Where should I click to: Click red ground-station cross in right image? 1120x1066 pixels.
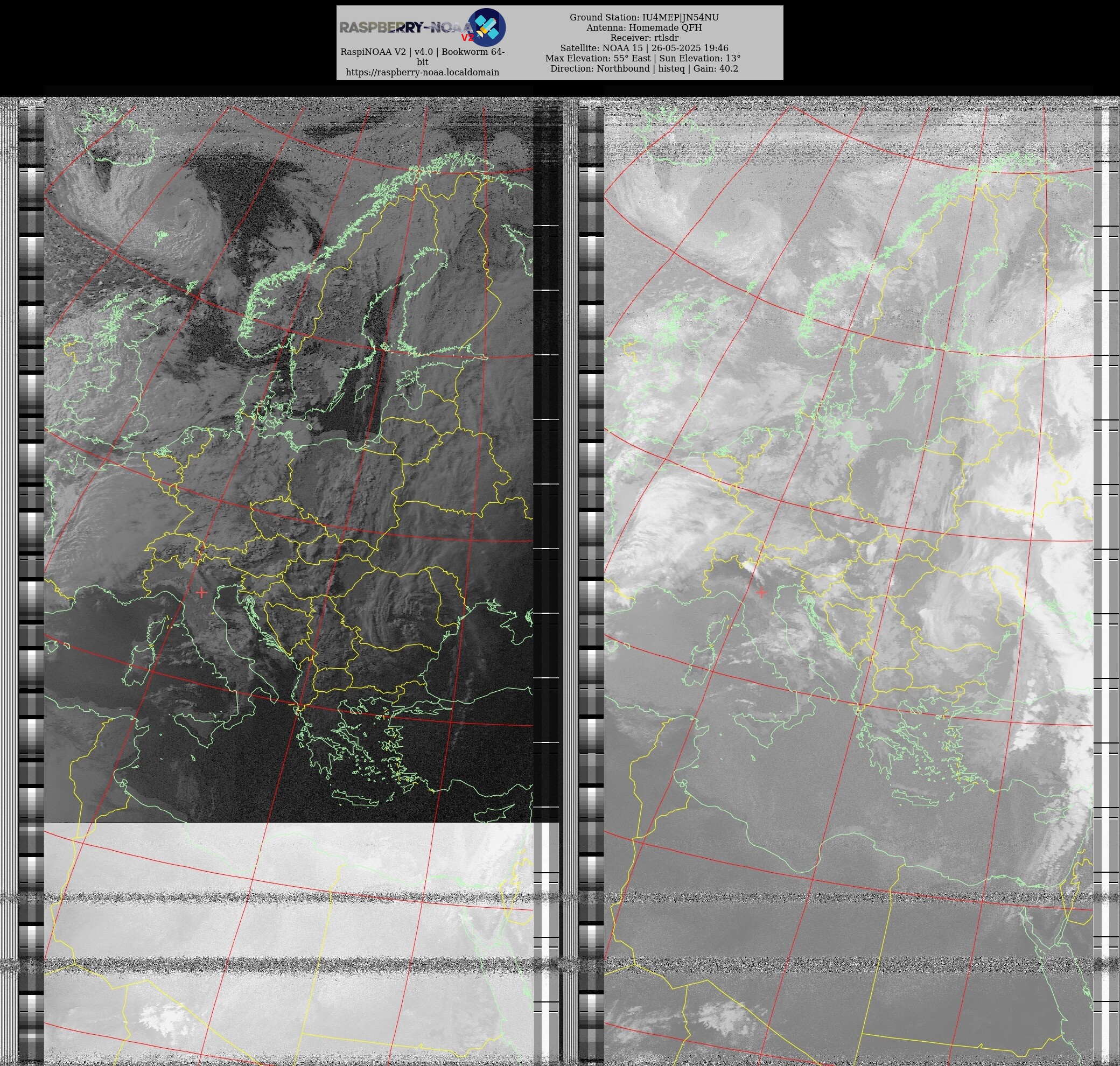(x=761, y=593)
